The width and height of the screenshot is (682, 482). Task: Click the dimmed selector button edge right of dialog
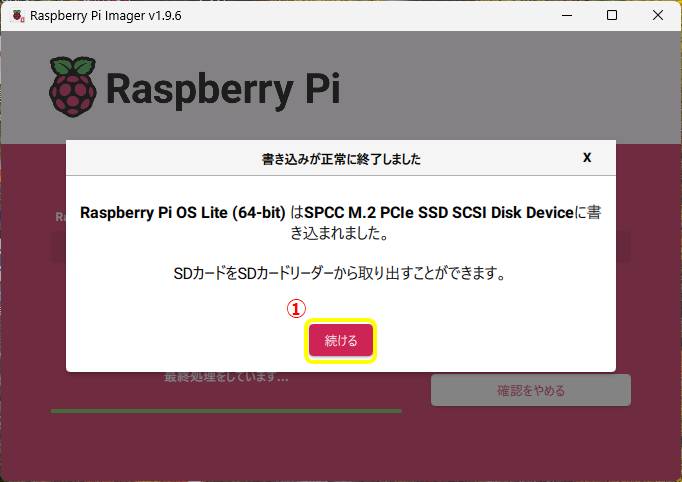coord(623,247)
